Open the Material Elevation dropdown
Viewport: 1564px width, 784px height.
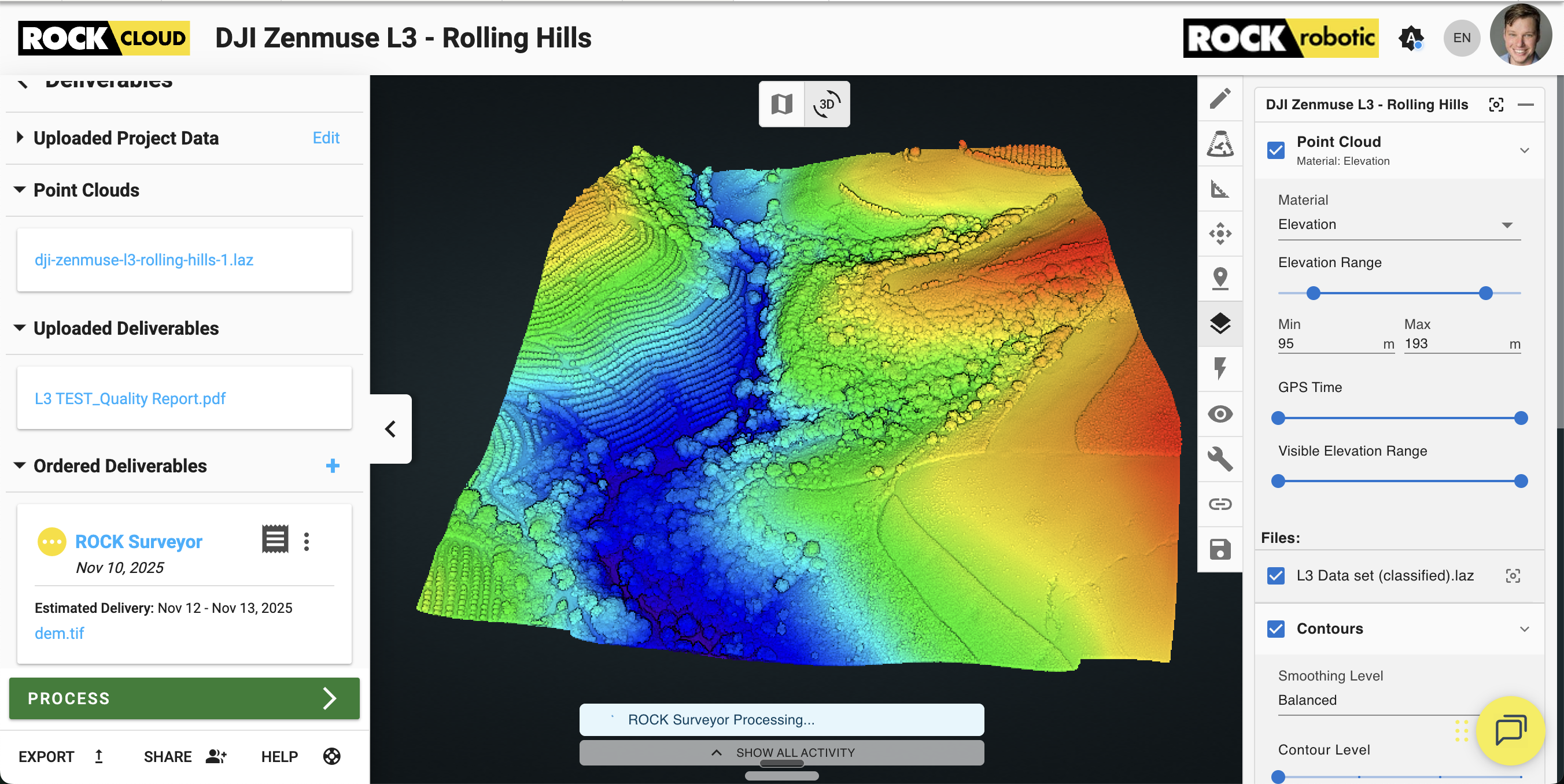(1398, 224)
